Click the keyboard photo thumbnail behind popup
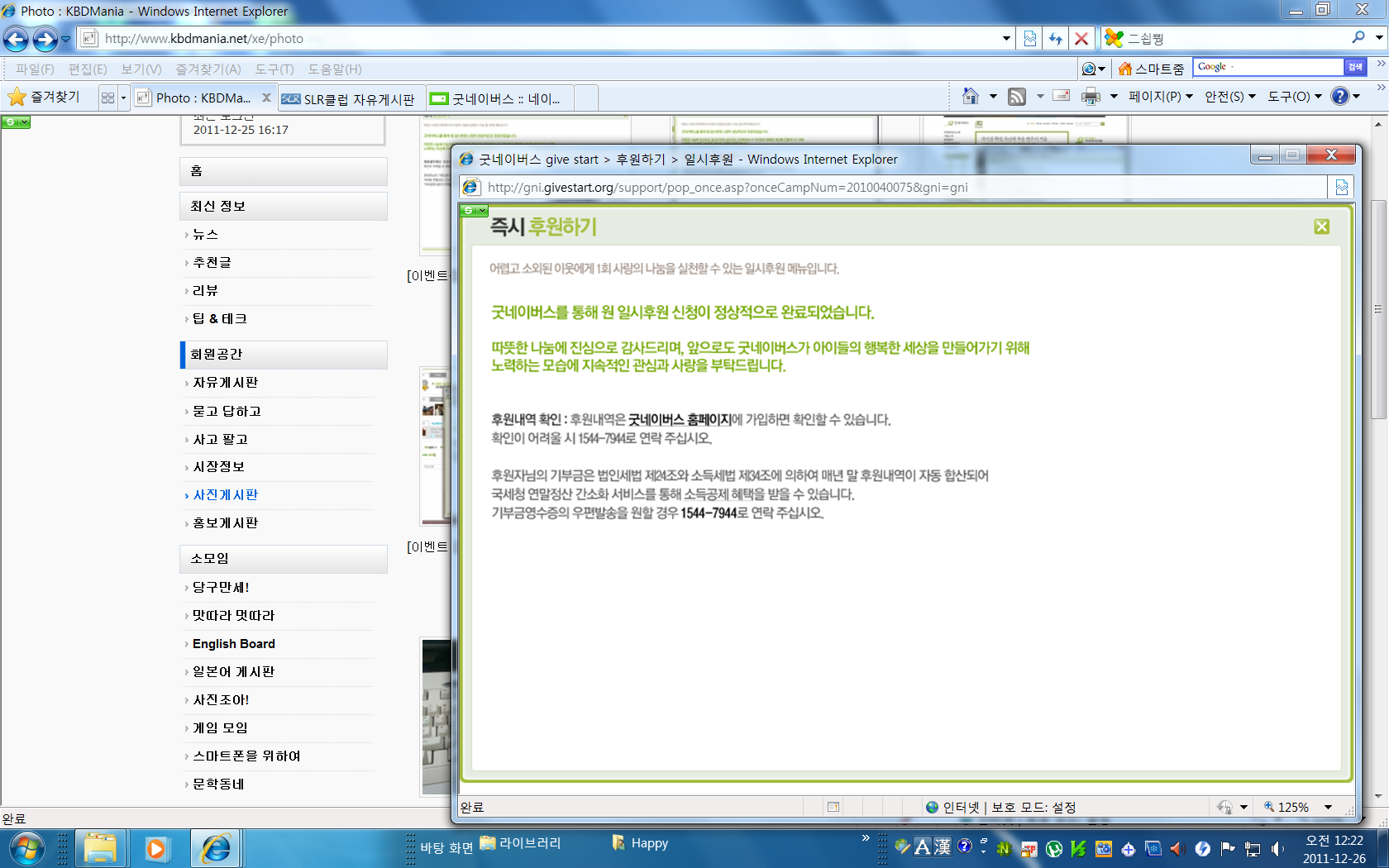Image resolution: width=1389 pixels, height=868 pixels. point(437,717)
